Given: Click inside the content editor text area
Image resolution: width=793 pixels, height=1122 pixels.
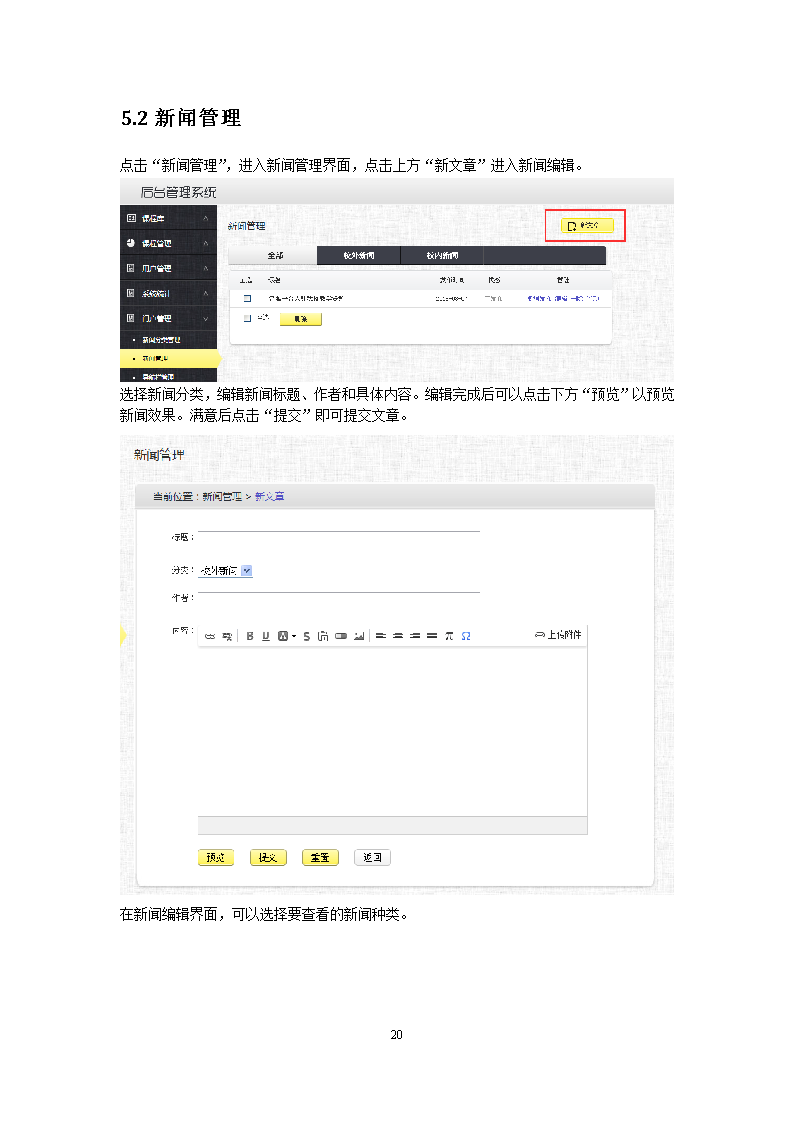Looking at the screenshot, I should click(x=392, y=731).
